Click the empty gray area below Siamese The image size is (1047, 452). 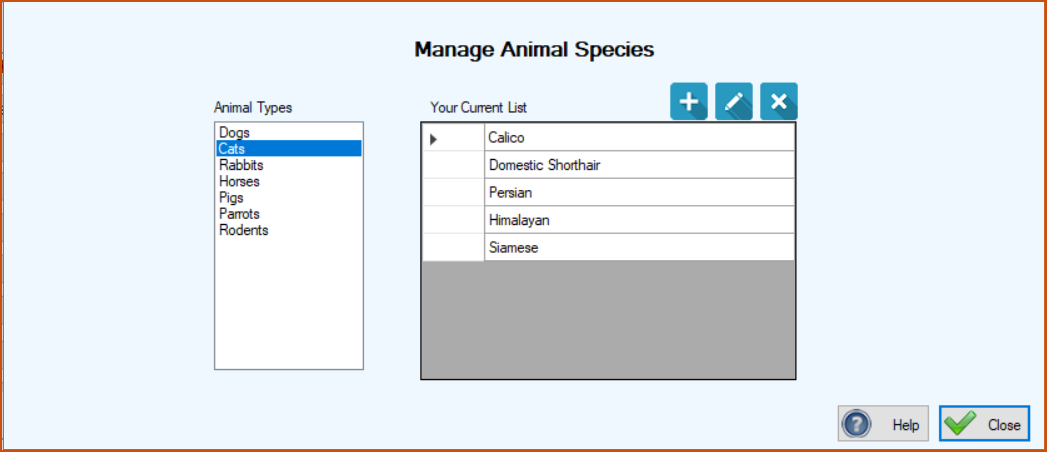[608, 319]
